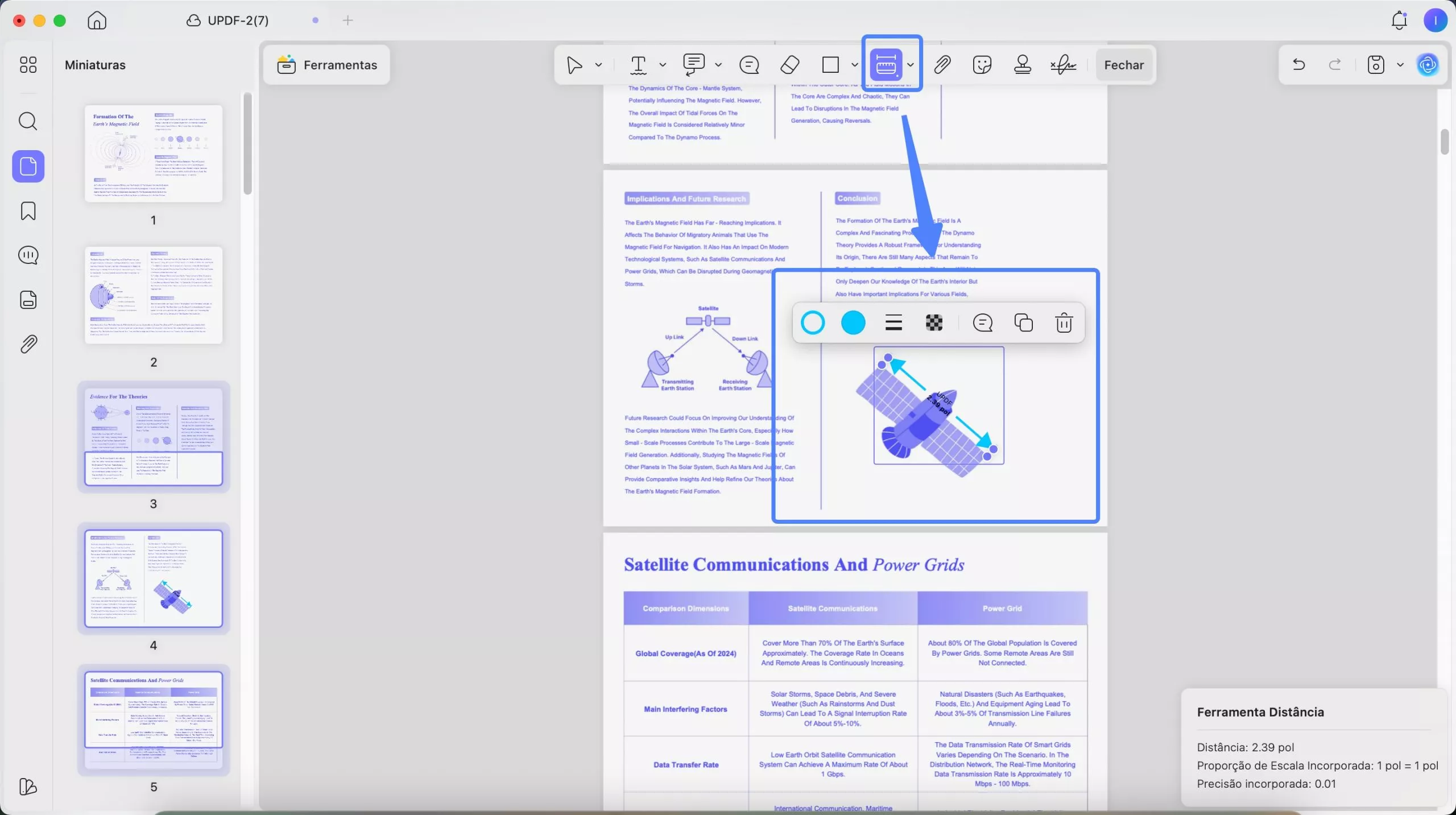Select page 2 thumbnail
1456x815 pixels.
coord(154,295)
